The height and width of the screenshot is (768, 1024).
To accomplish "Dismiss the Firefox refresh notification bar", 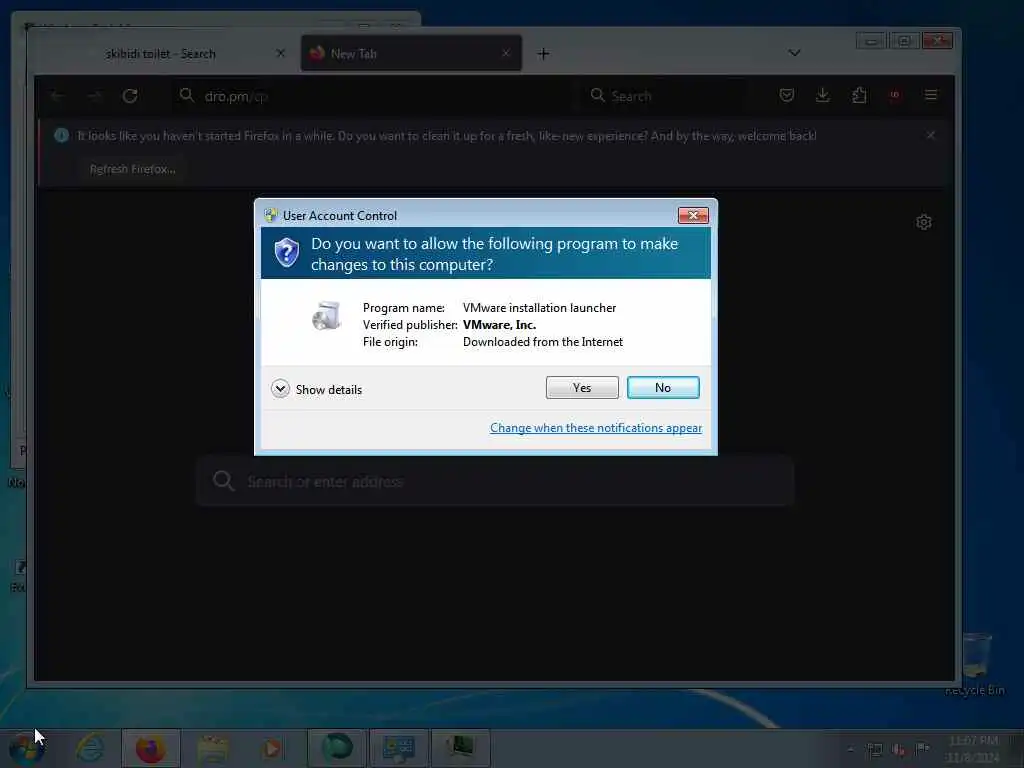I will 931,135.
